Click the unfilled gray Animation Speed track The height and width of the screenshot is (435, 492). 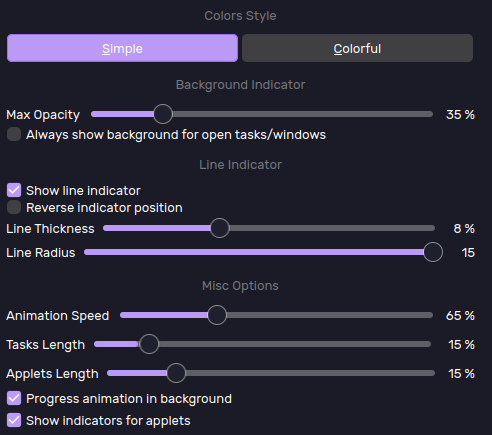330,315
